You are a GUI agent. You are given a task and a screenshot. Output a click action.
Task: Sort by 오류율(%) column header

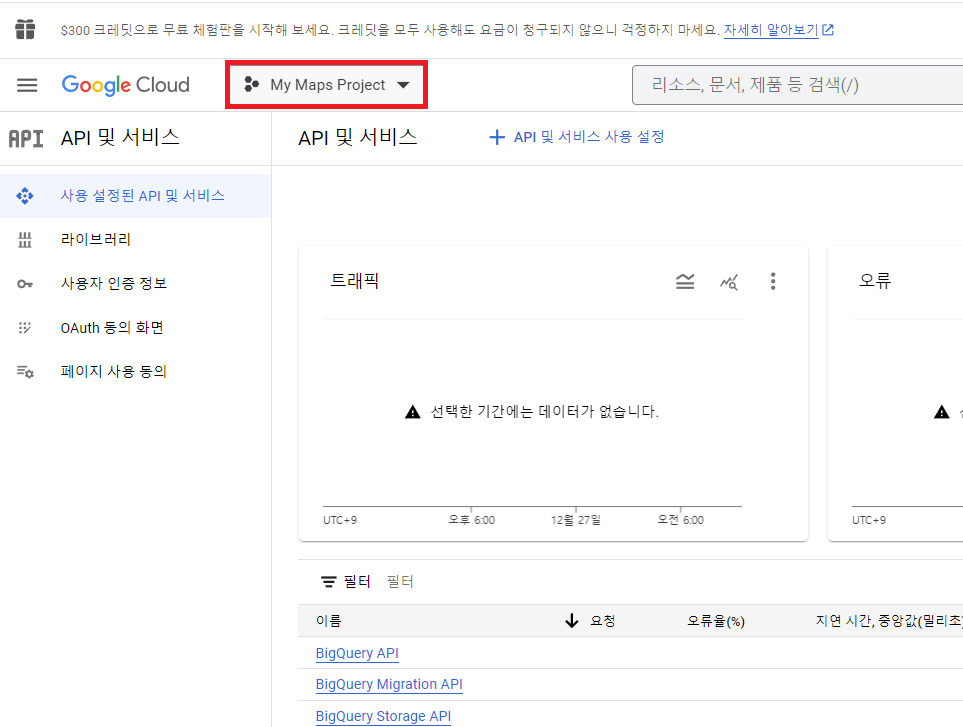[715, 621]
